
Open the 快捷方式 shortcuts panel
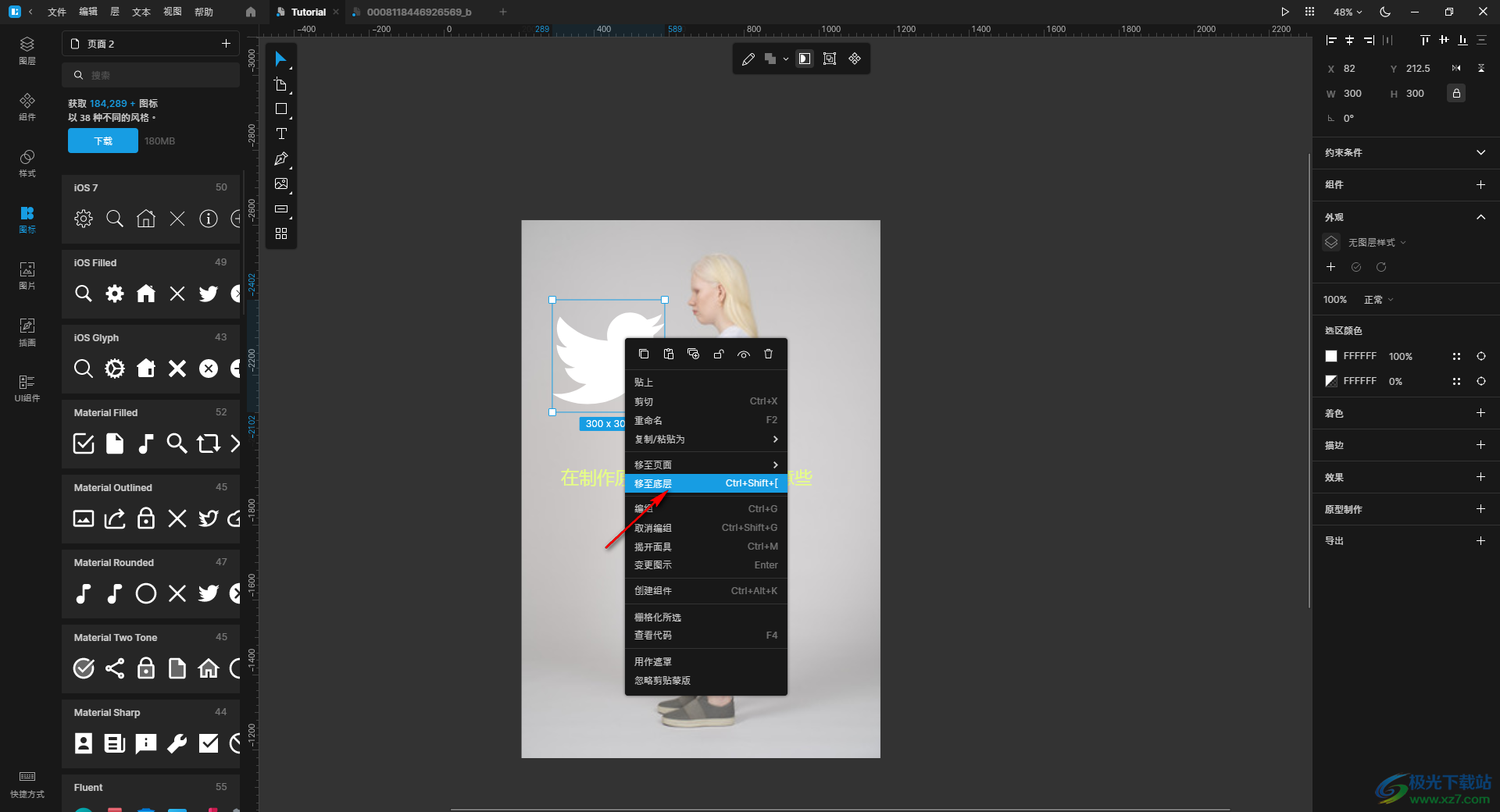27,785
